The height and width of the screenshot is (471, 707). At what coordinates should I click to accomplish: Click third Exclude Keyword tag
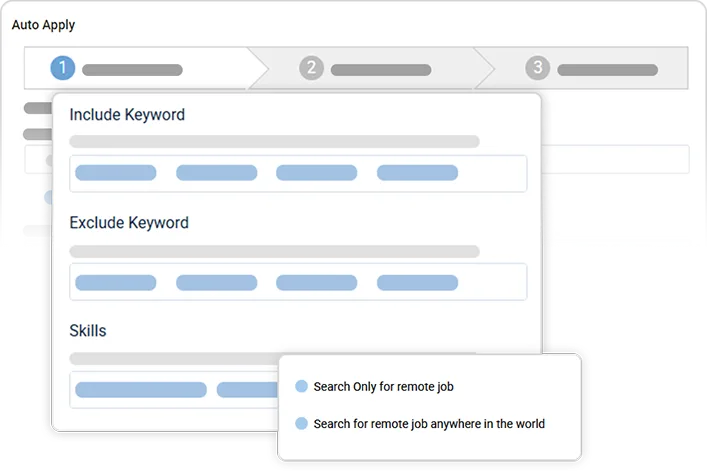316,282
